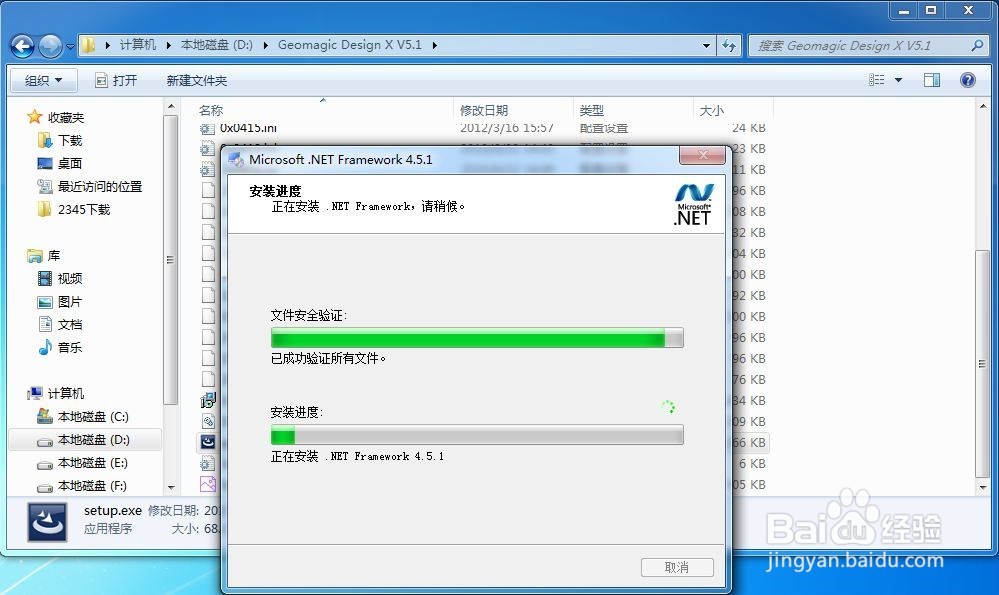This screenshot has height=595, width=999.
Task: Open the 组织 menu
Action: 43,80
